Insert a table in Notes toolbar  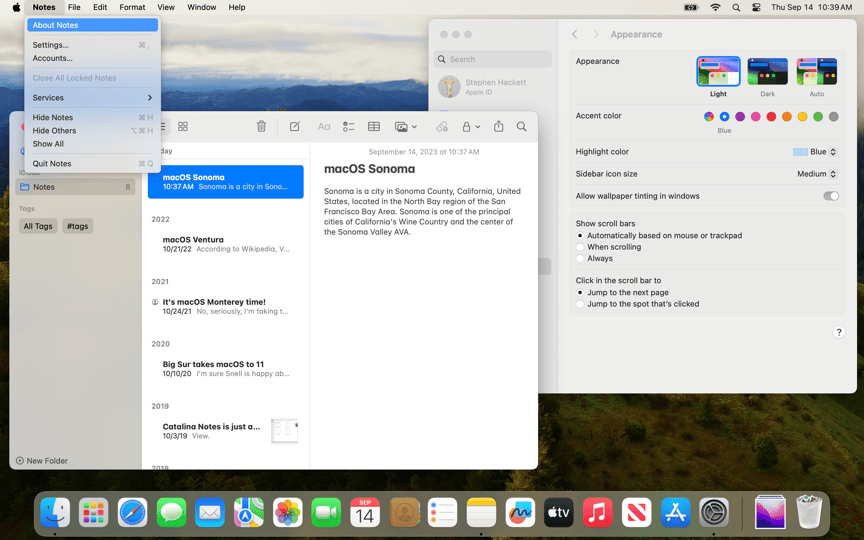374,127
